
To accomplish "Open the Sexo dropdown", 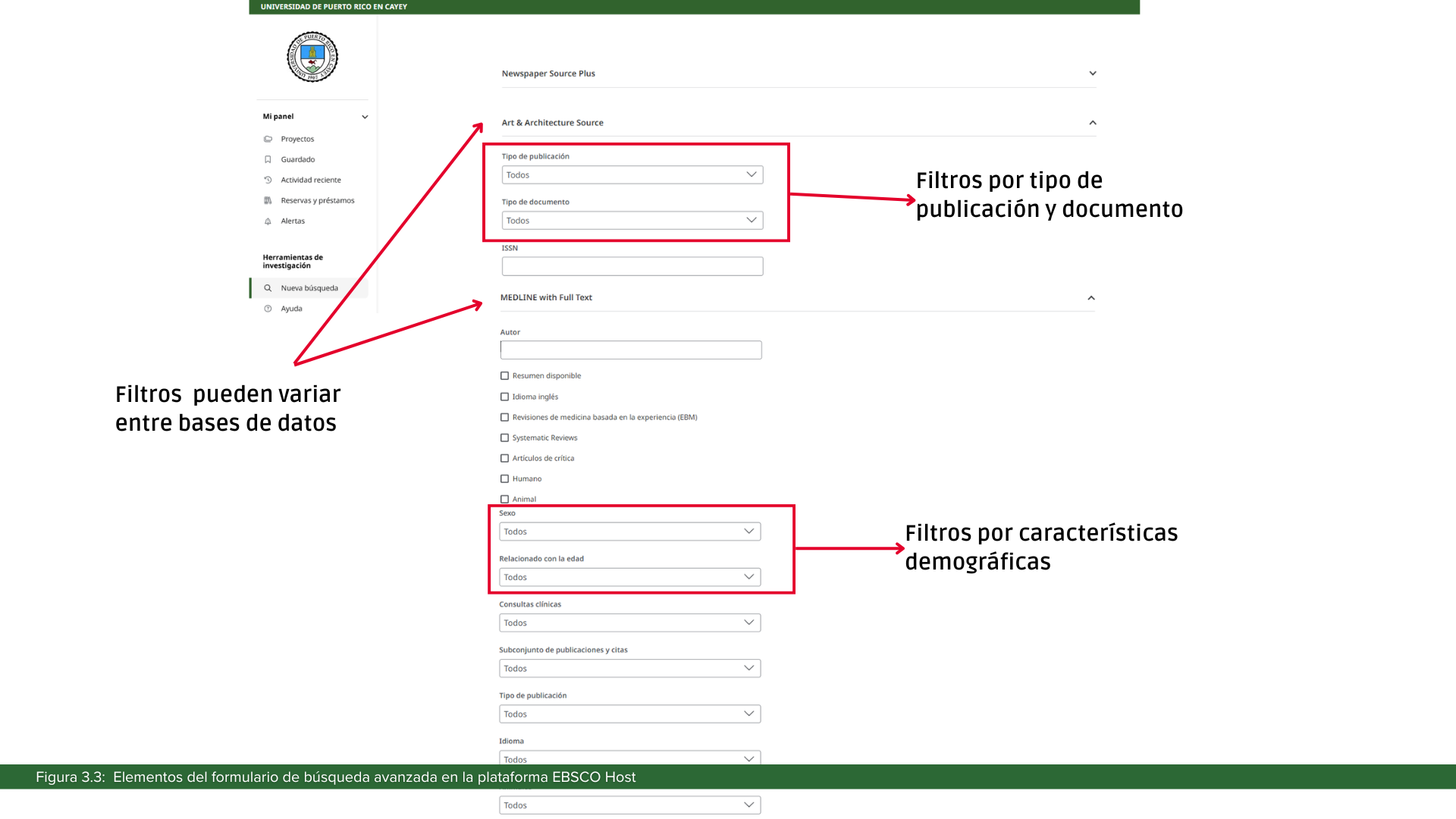I will [629, 532].
